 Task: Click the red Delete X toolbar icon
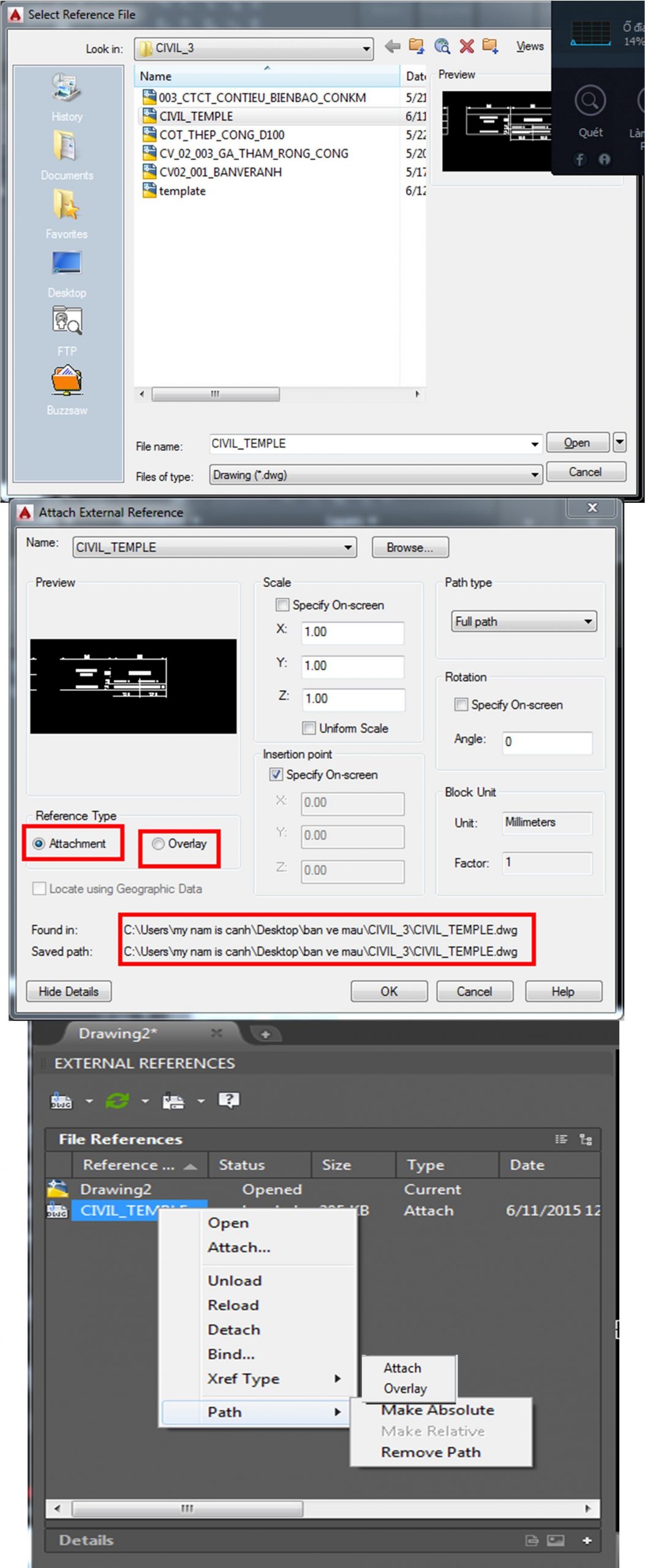467,47
